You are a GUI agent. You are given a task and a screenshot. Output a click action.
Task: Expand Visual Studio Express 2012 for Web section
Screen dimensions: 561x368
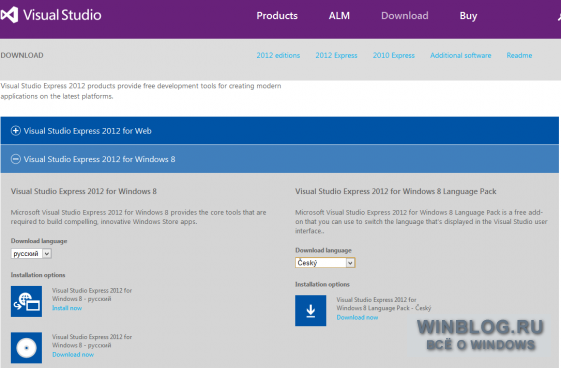point(280,131)
